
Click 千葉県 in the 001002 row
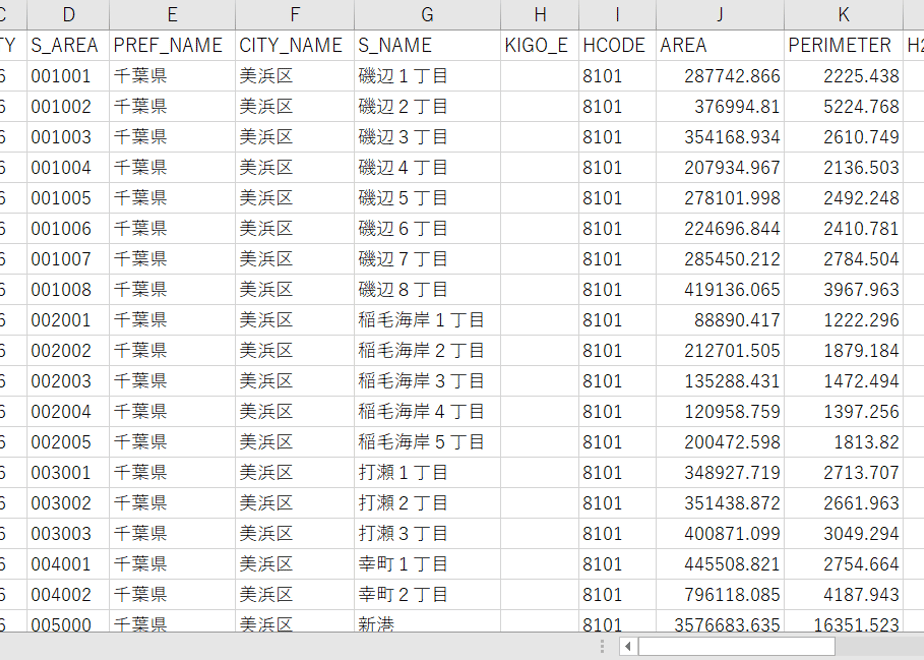pyautogui.click(x=172, y=107)
